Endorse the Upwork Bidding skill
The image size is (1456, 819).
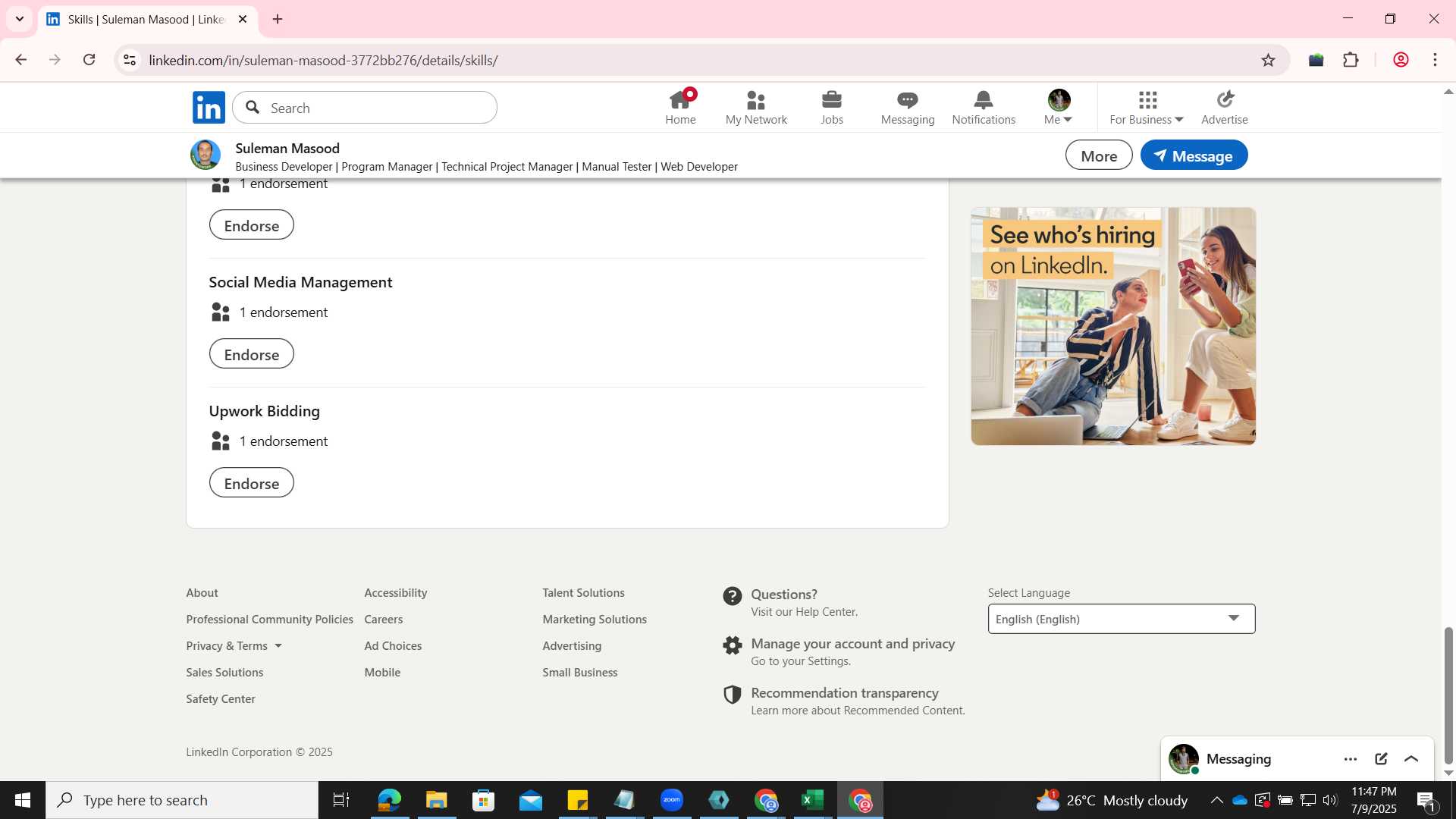tap(251, 483)
